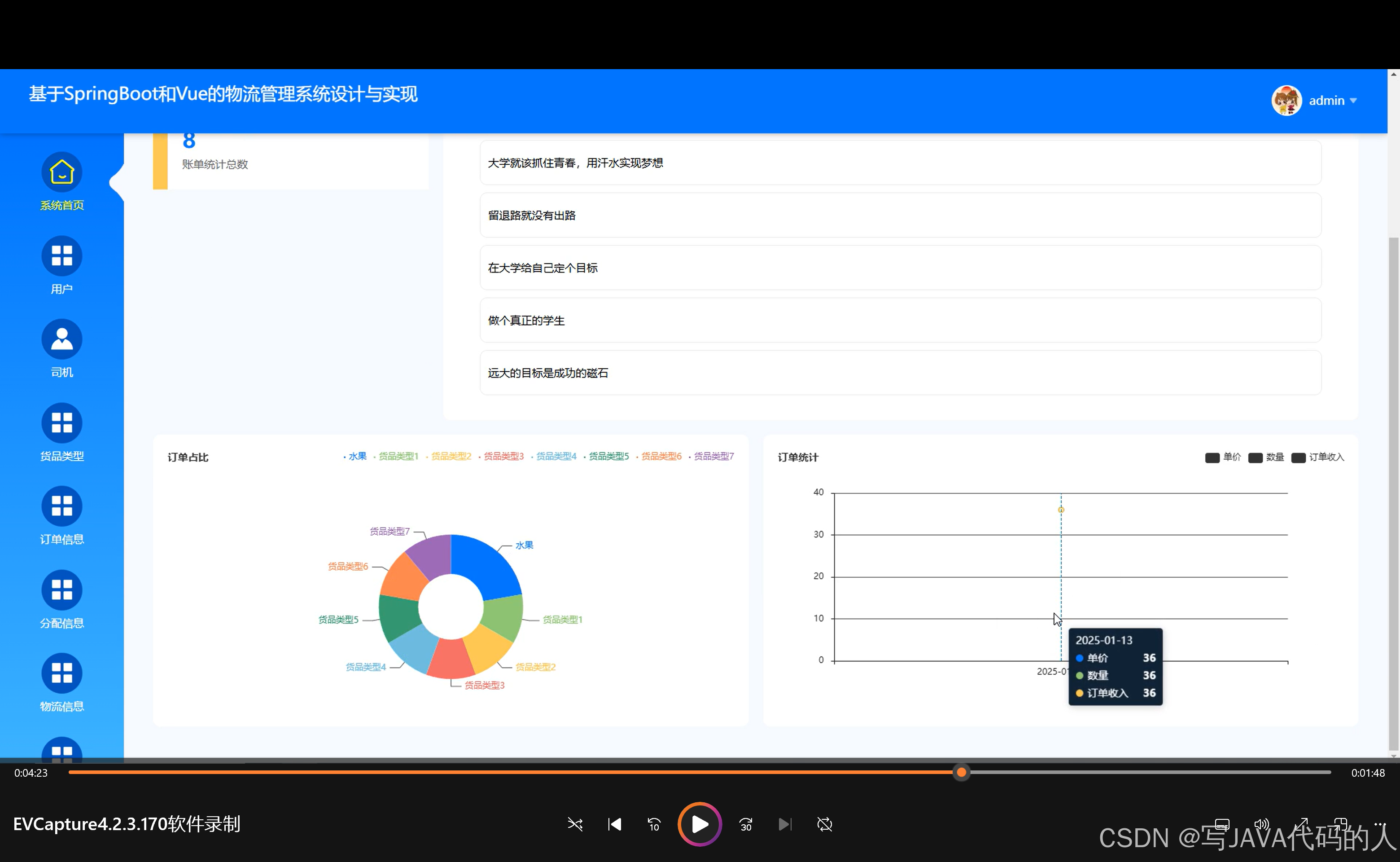Click the page vertical scrollbar
The height and width of the screenshot is (862, 1400).
coord(1394,495)
